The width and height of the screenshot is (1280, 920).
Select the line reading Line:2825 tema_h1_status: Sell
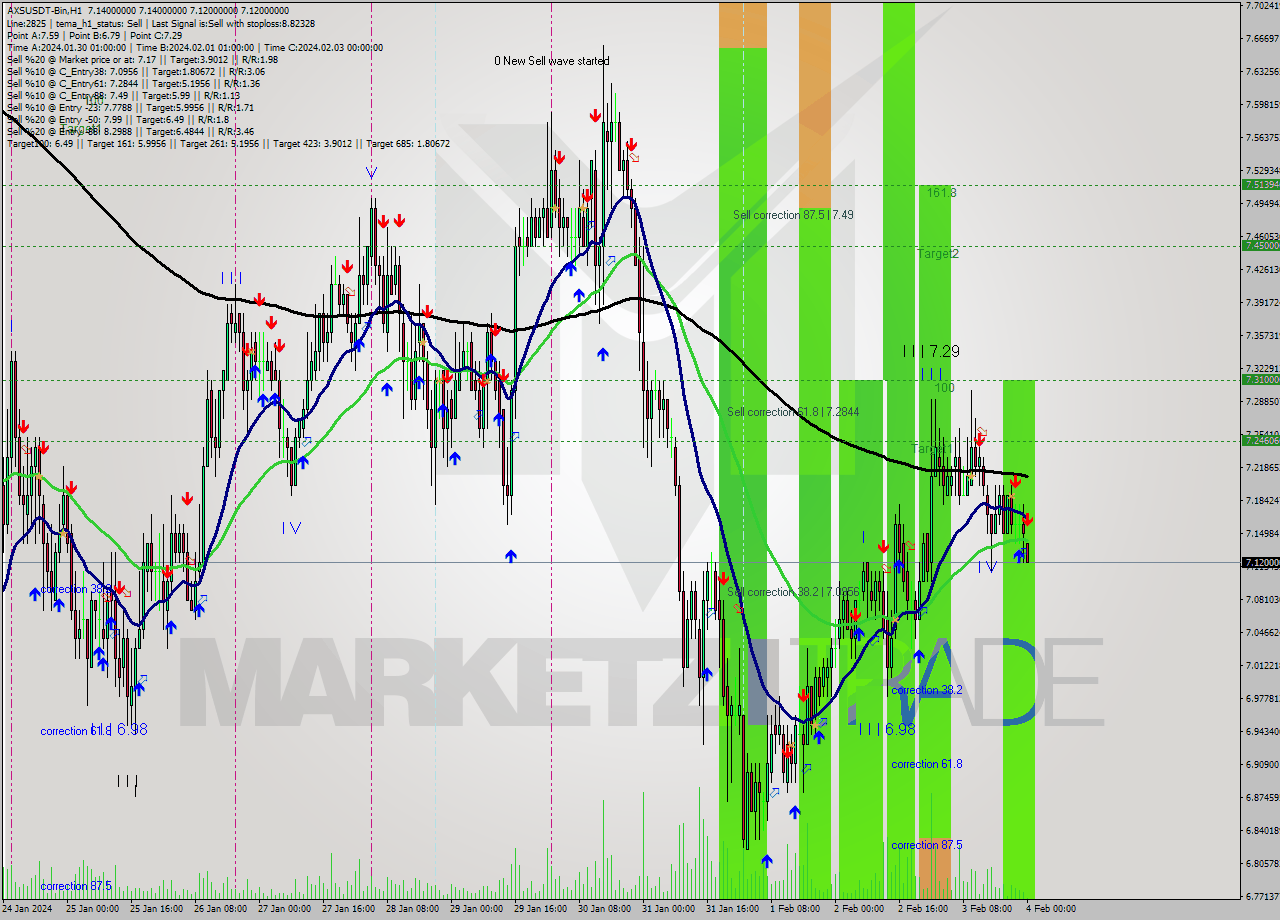click(161, 23)
